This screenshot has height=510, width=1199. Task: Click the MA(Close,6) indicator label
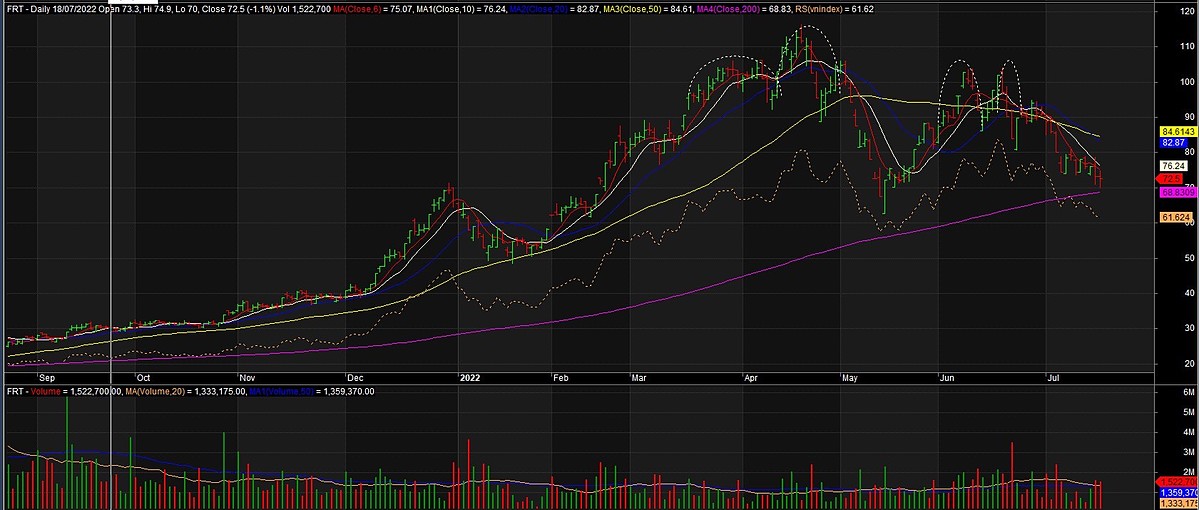[397, 6]
